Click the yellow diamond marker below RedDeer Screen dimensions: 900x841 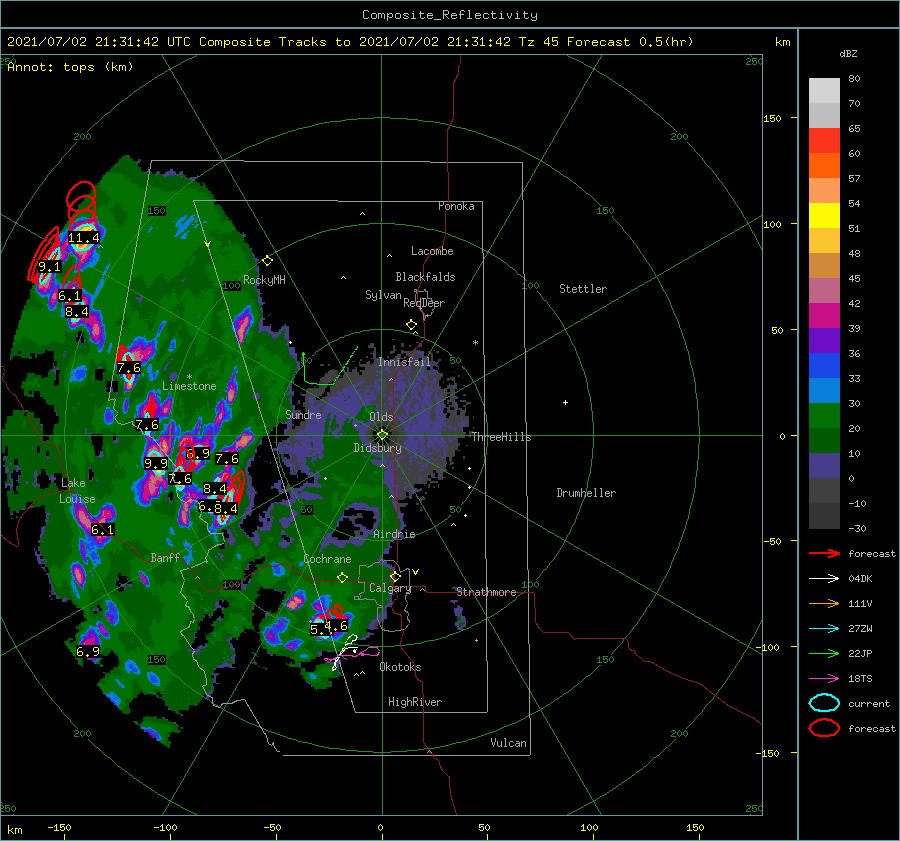click(411, 325)
